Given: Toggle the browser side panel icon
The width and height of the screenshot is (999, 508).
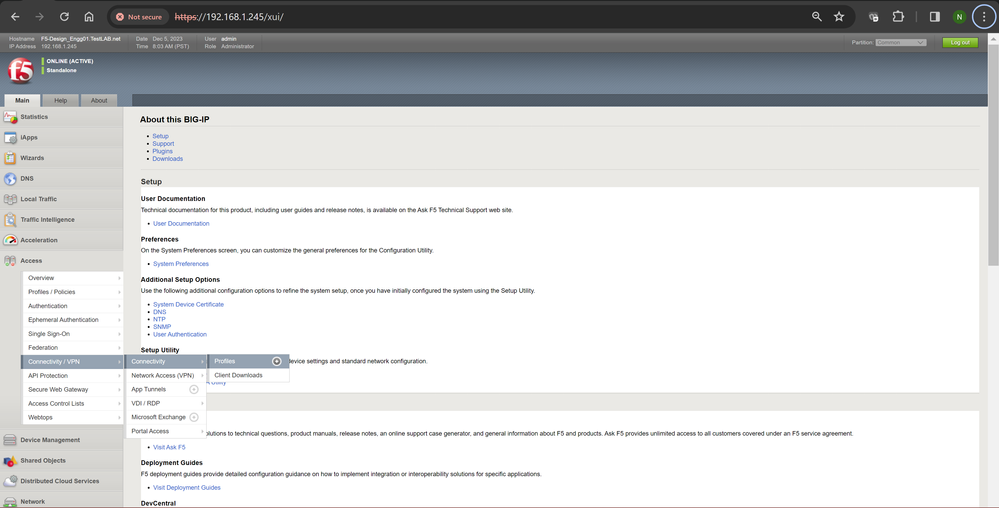Looking at the screenshot, I should click(x=935, y=17).
